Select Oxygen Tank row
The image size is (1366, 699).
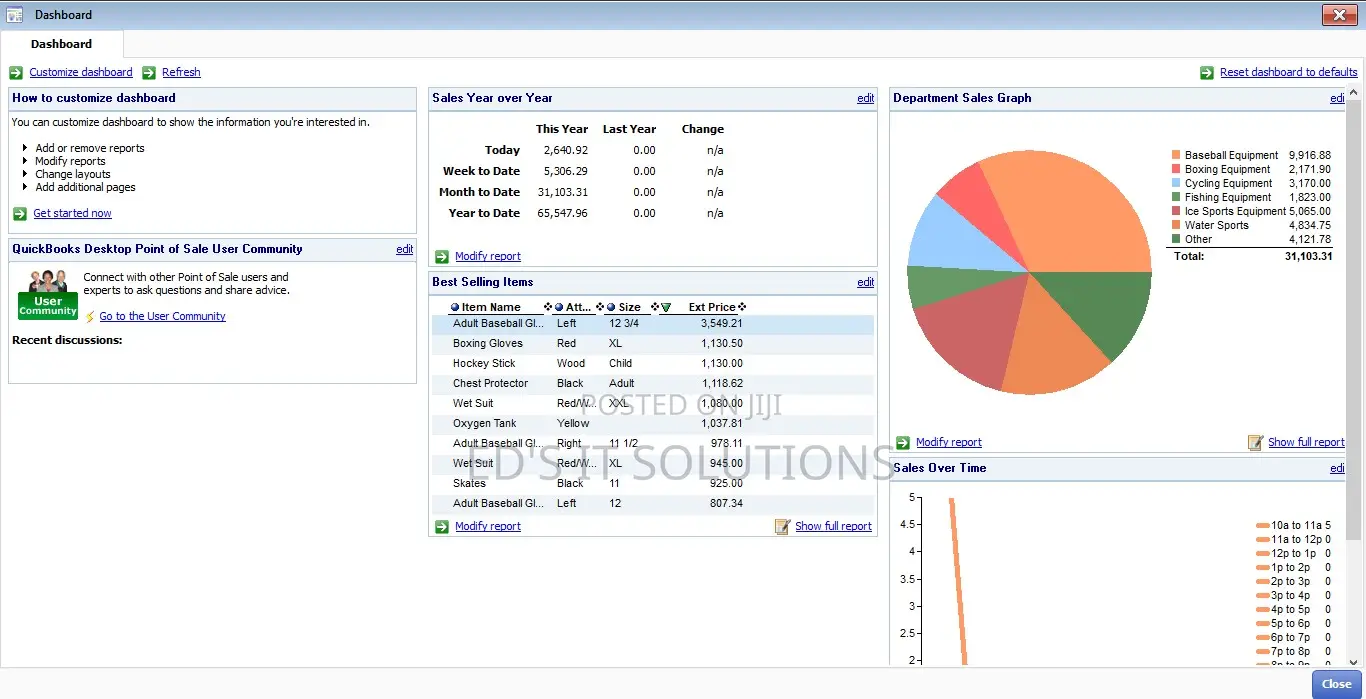(653, 423)
